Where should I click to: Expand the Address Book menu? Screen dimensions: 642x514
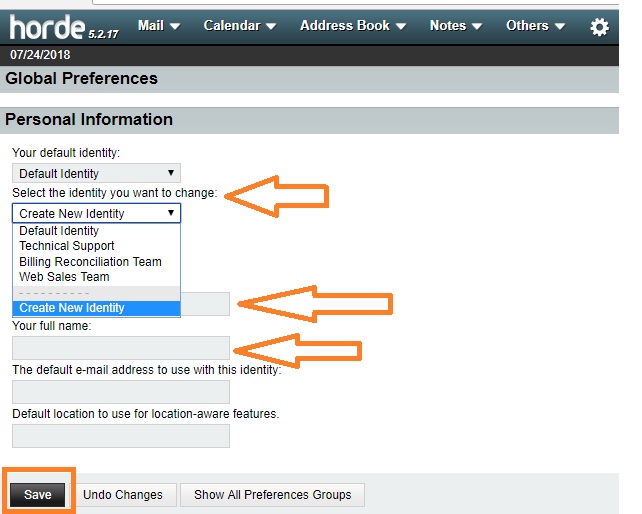pyautogui.click(x=353, y=25)
